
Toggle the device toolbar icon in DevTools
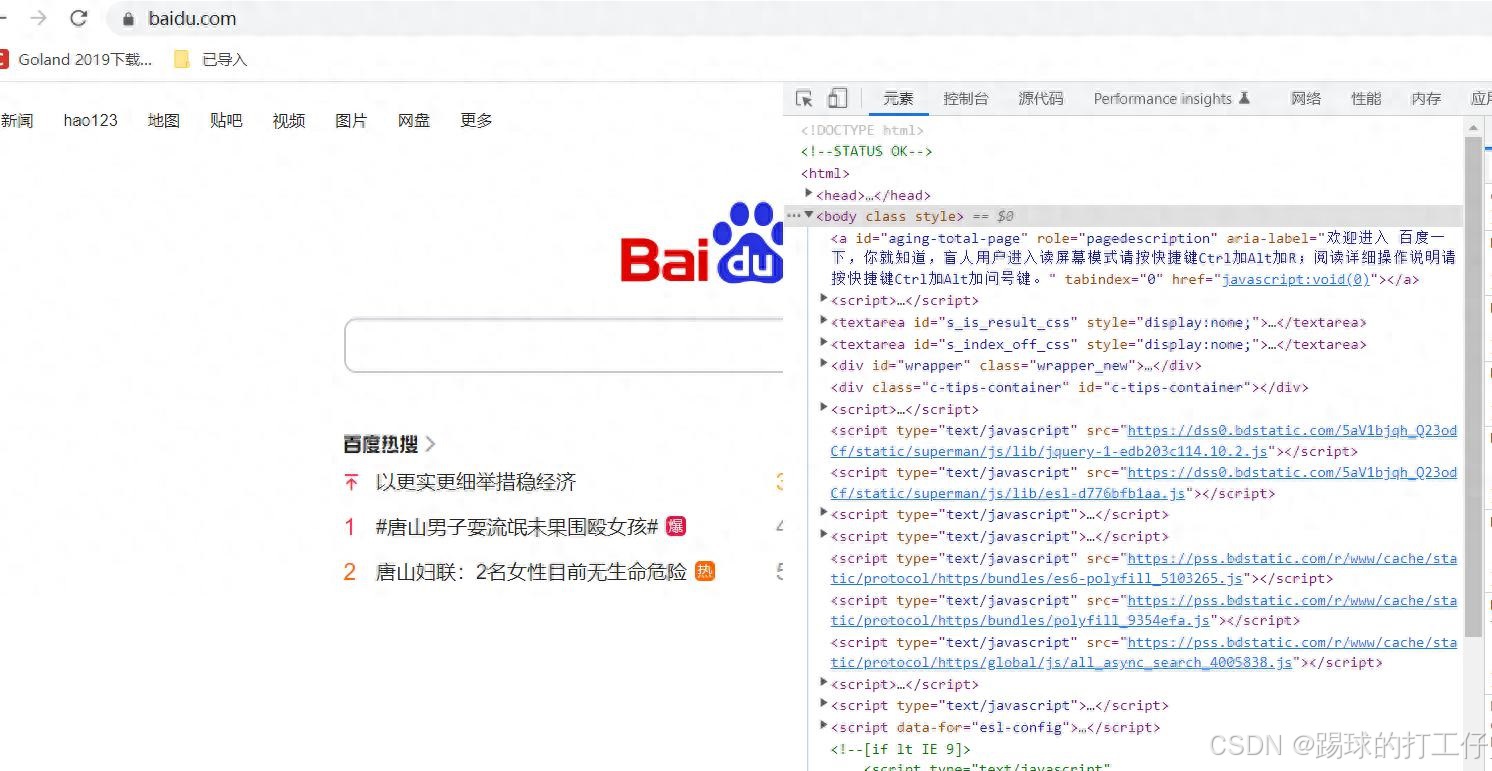point(837,98)
